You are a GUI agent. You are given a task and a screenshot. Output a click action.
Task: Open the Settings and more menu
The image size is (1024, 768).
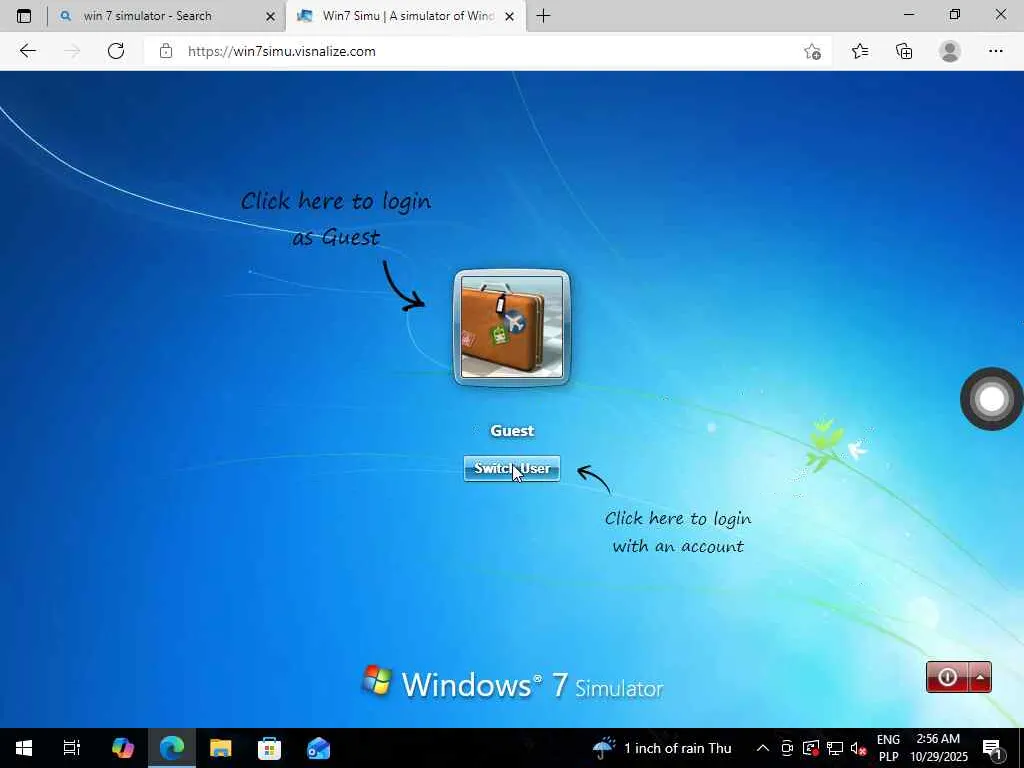[x=995, y=51]
